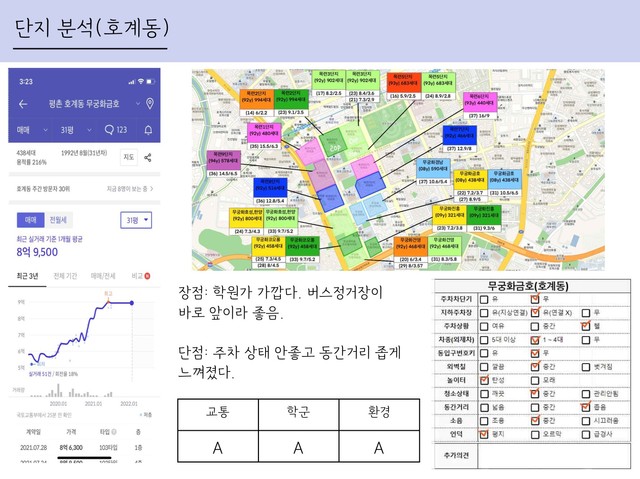Check 소음 시끄러움 checkbox
Screen dimensions: 640x479
pos(586,421)
